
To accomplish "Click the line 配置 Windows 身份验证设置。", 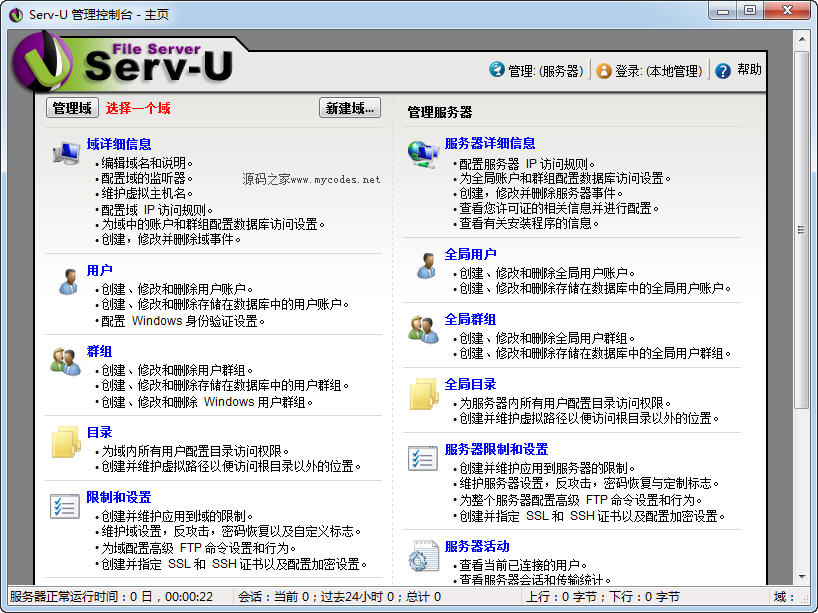I will pos(183,321).
